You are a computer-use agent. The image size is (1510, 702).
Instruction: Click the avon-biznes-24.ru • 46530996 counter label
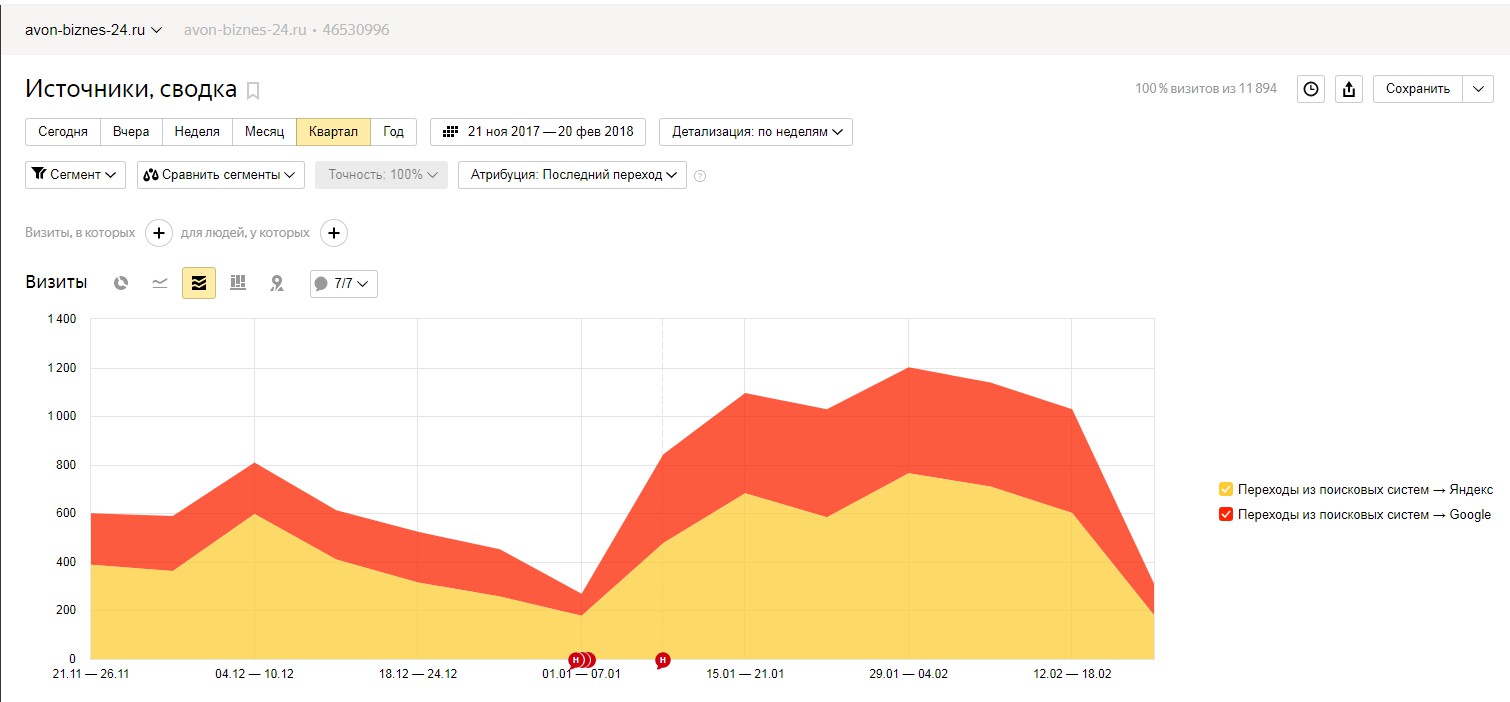(287, 30)
